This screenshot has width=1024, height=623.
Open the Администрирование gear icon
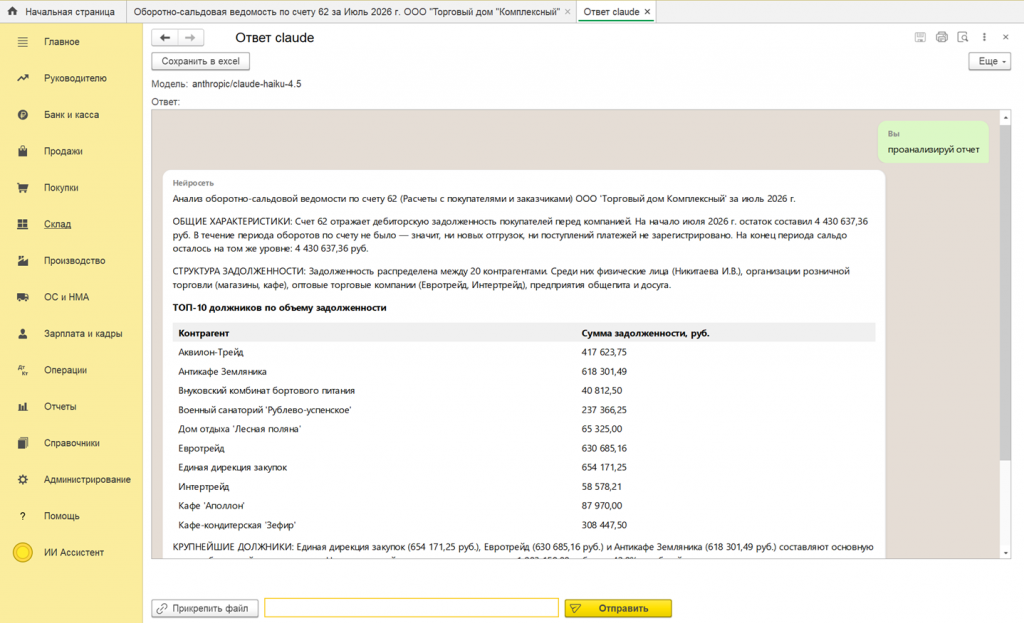(23, 479)
